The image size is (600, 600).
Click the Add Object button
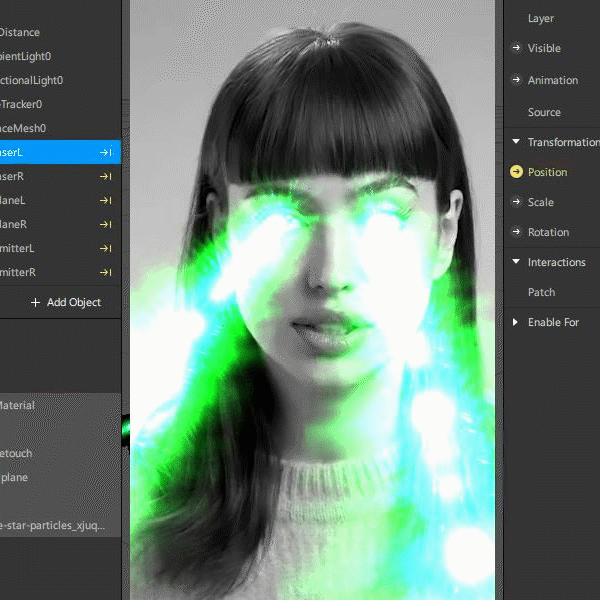pos(66,302)
